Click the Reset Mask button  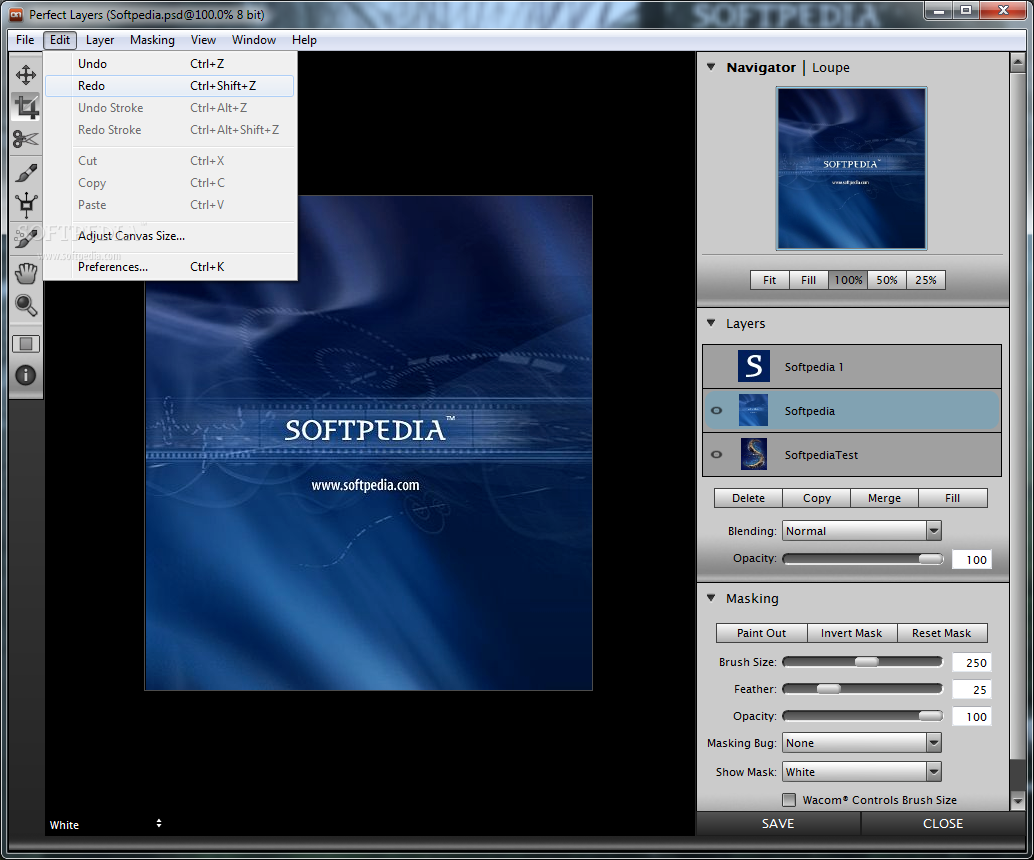942,633
